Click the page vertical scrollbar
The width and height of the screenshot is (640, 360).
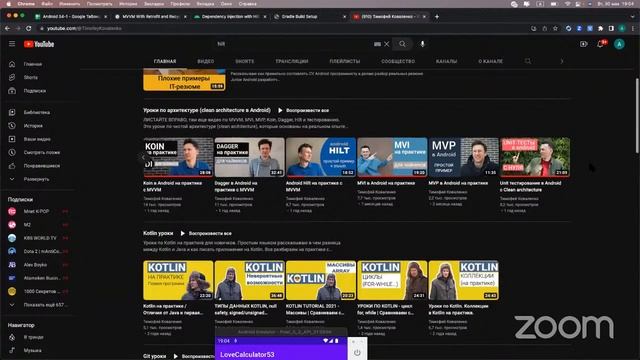coord(637,116)
